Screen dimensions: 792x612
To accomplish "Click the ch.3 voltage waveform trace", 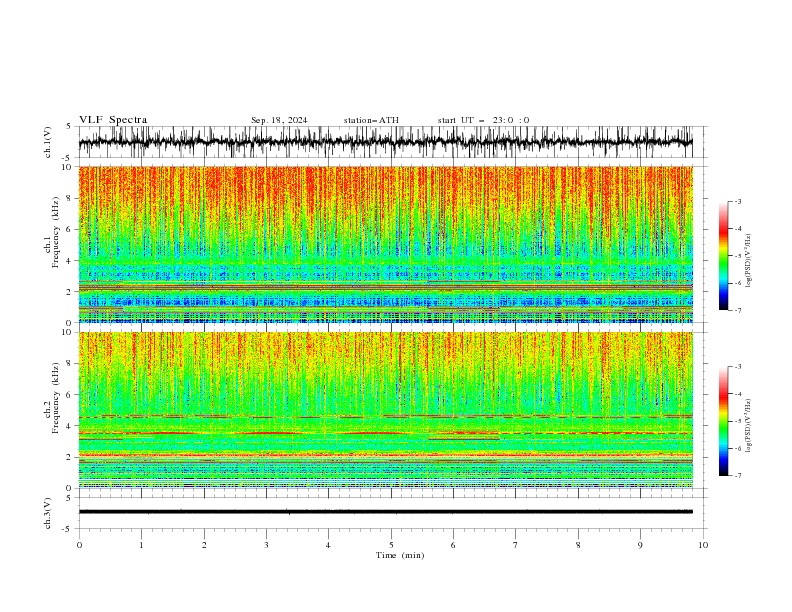I will 386,512.
